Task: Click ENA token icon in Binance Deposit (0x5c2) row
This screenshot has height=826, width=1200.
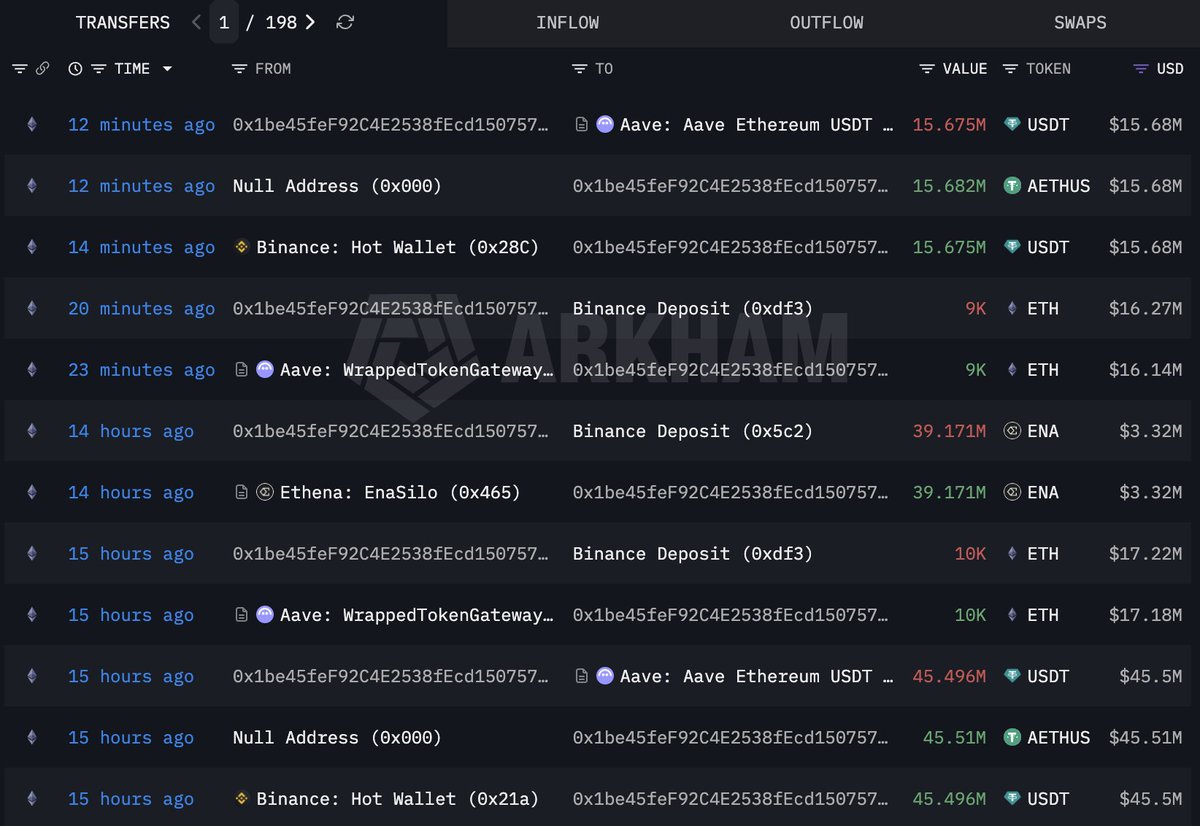Action: pos(1012,431)
